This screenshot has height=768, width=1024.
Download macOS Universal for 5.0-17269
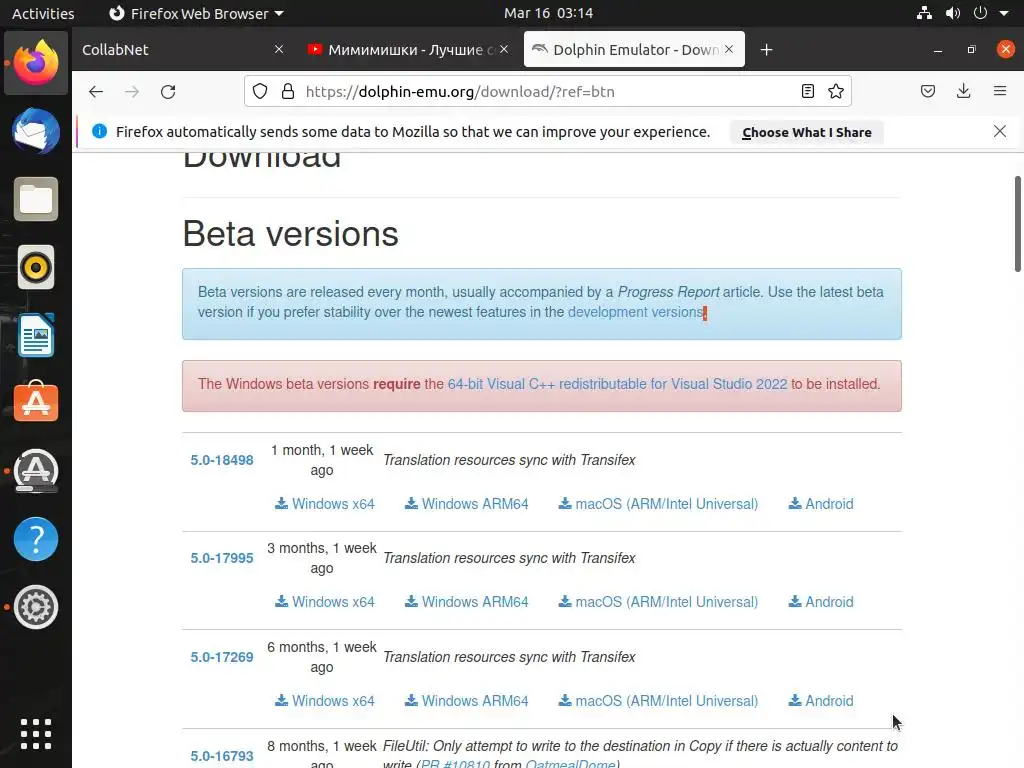(x=658, y=701)
